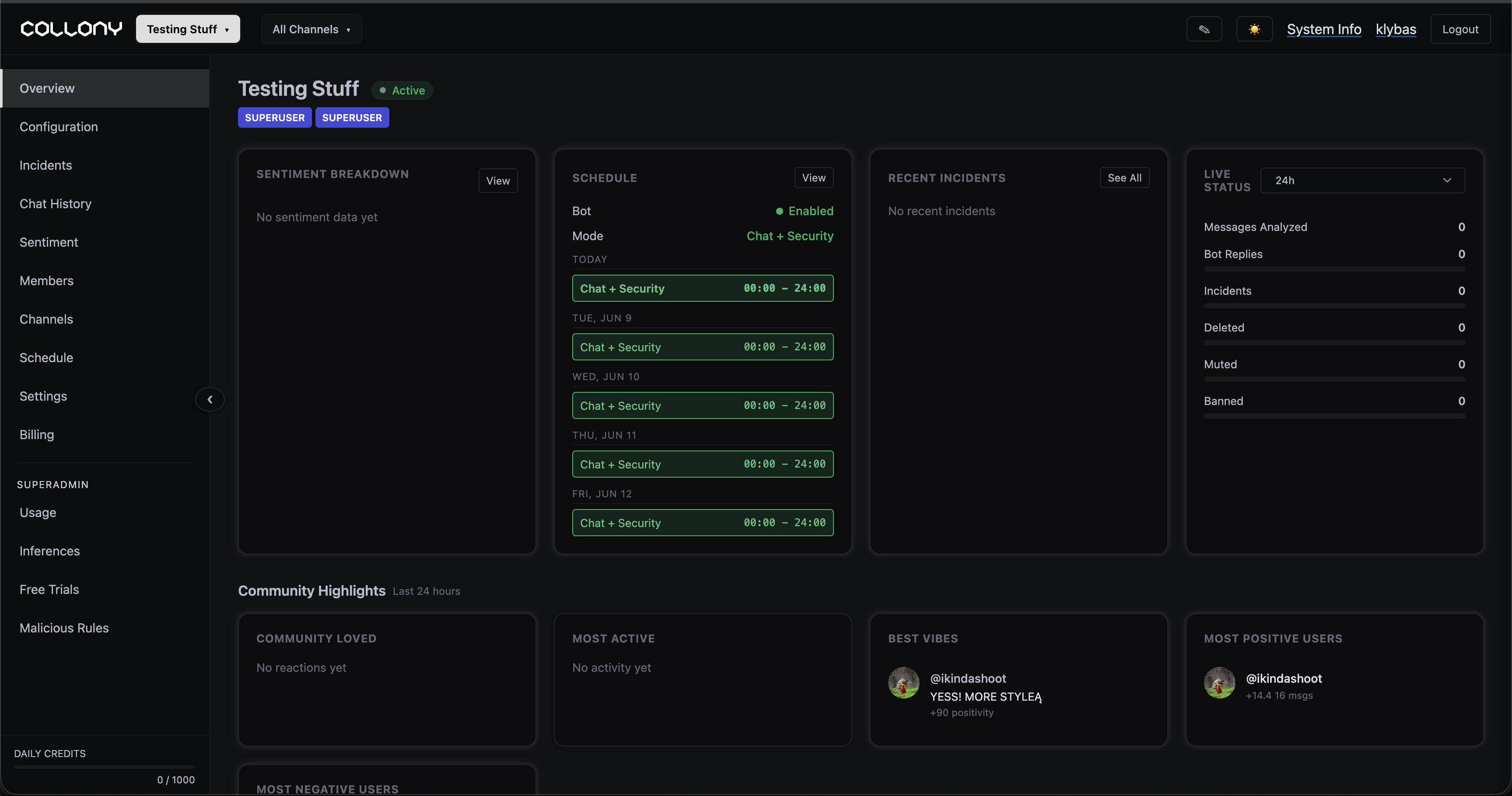Click ikindashoot avatar in Best Vibes
Viewport: 1512px width, 796px height.
tap(903, 682)
